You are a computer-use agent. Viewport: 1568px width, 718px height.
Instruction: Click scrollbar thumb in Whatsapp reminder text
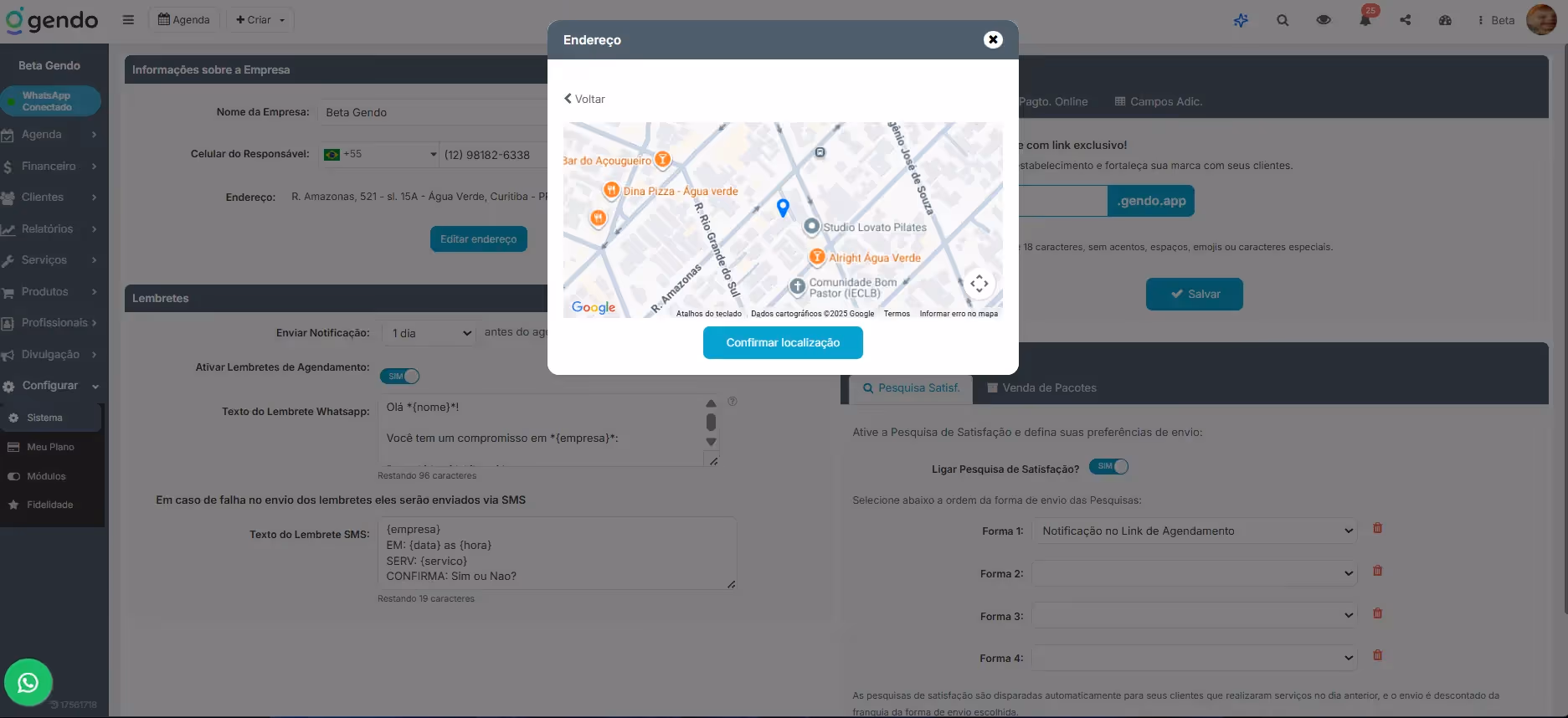point(711,423)
